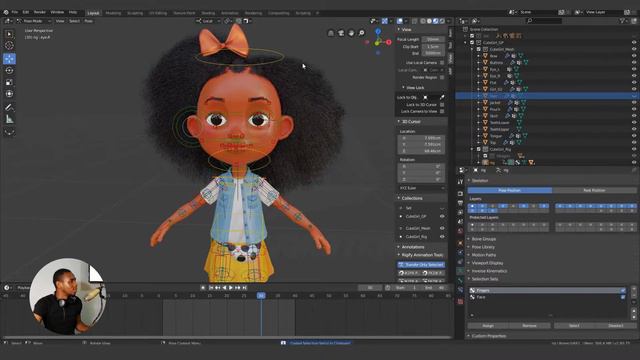The width and height of the screenshot is (640, 360).
Task: Switch to the UV Editing workspace tab
Action: click(x=158, y=13)
